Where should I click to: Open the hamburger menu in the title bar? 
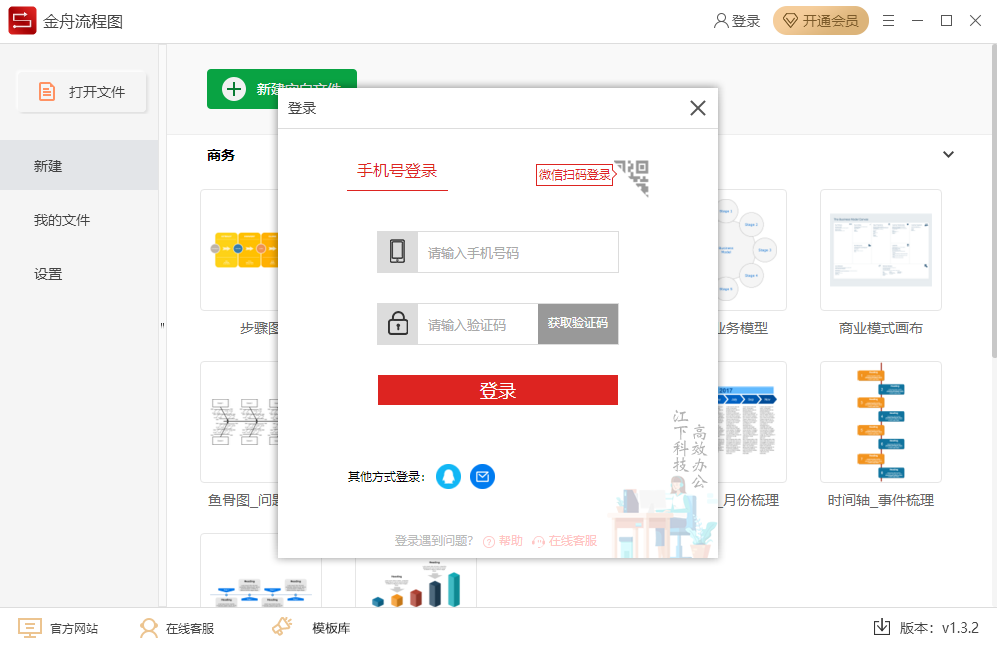click(888, 21)
